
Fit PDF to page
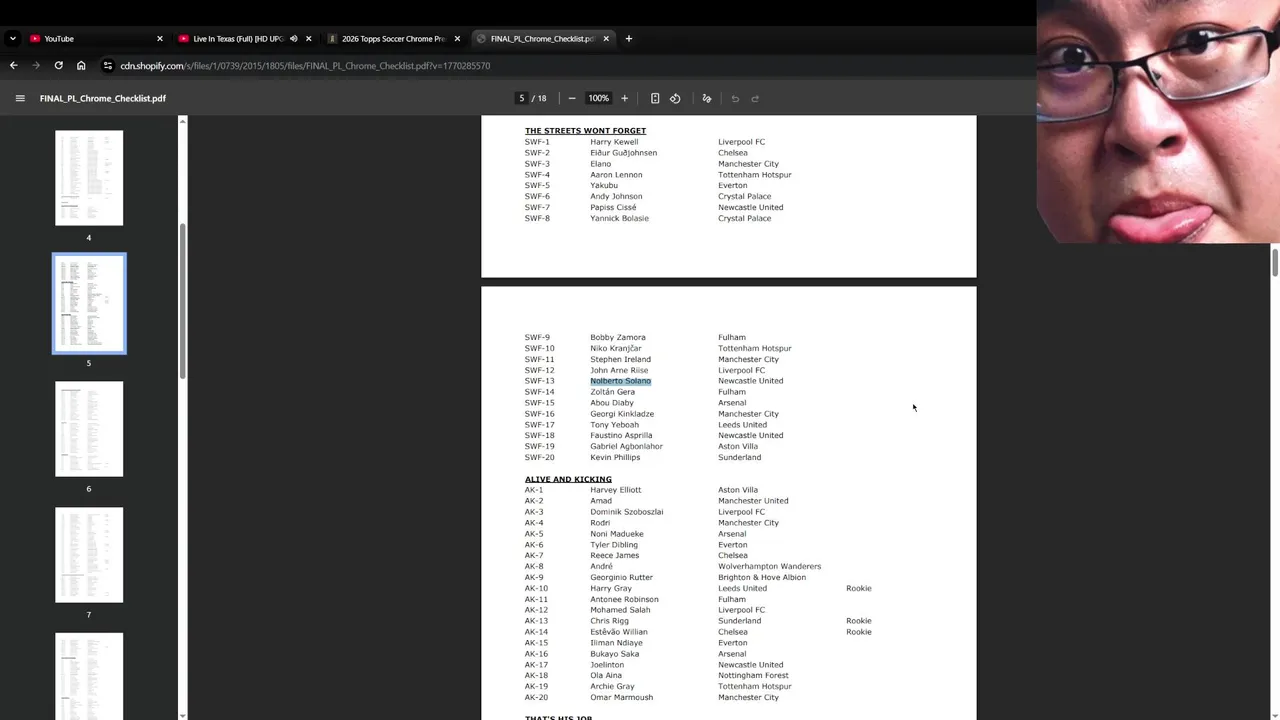[x=655, y=98]
